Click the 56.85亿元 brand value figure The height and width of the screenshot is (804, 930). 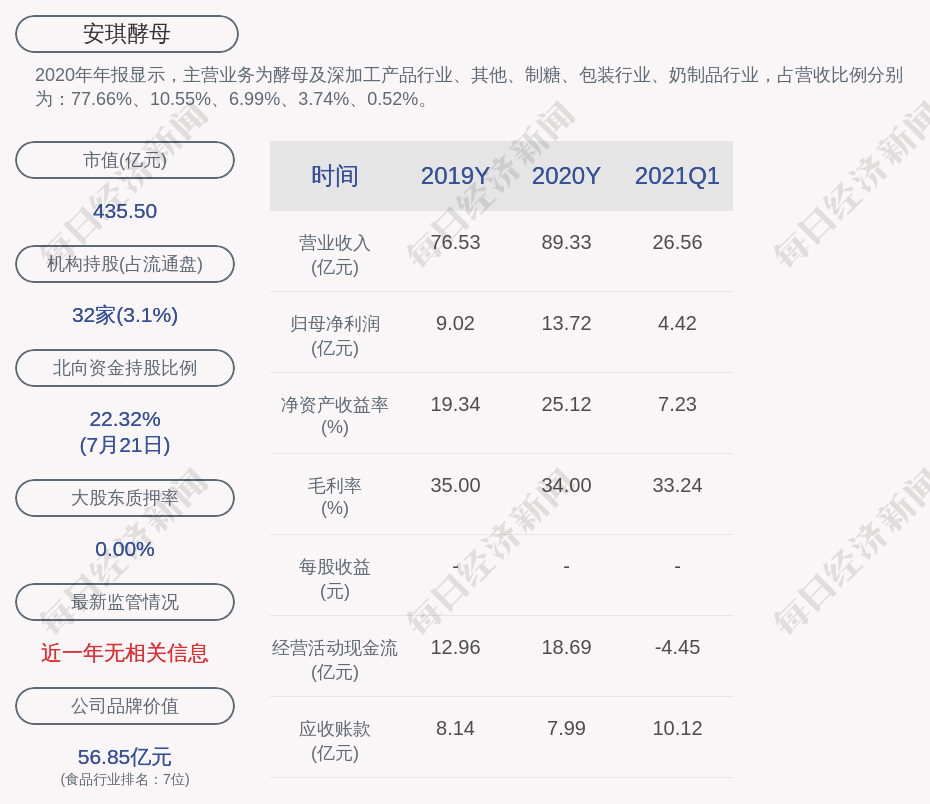pyautogui.click(x=125, y=757)
